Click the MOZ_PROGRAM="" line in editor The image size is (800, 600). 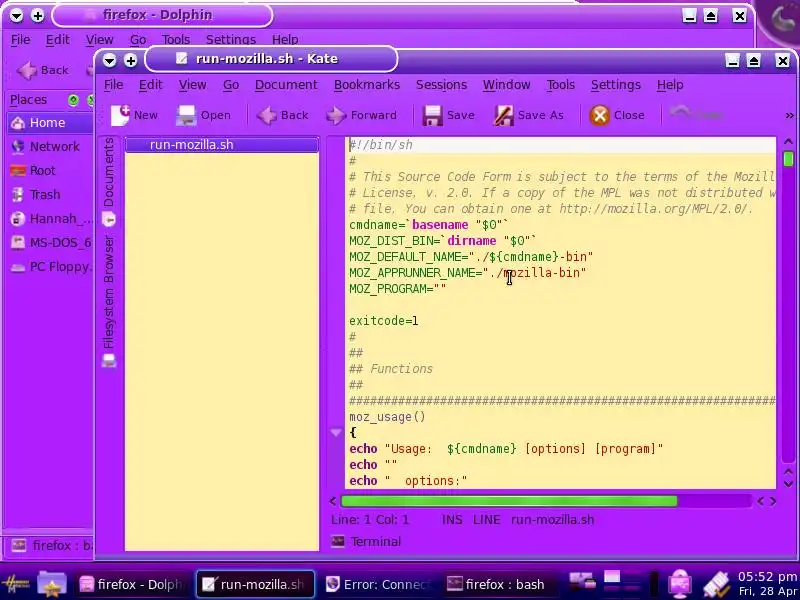pos(397,289)
